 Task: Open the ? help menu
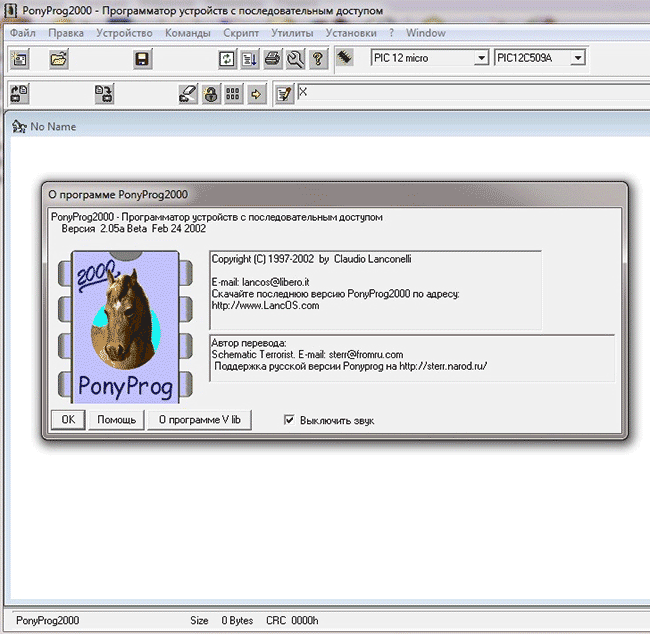[391, 33]
